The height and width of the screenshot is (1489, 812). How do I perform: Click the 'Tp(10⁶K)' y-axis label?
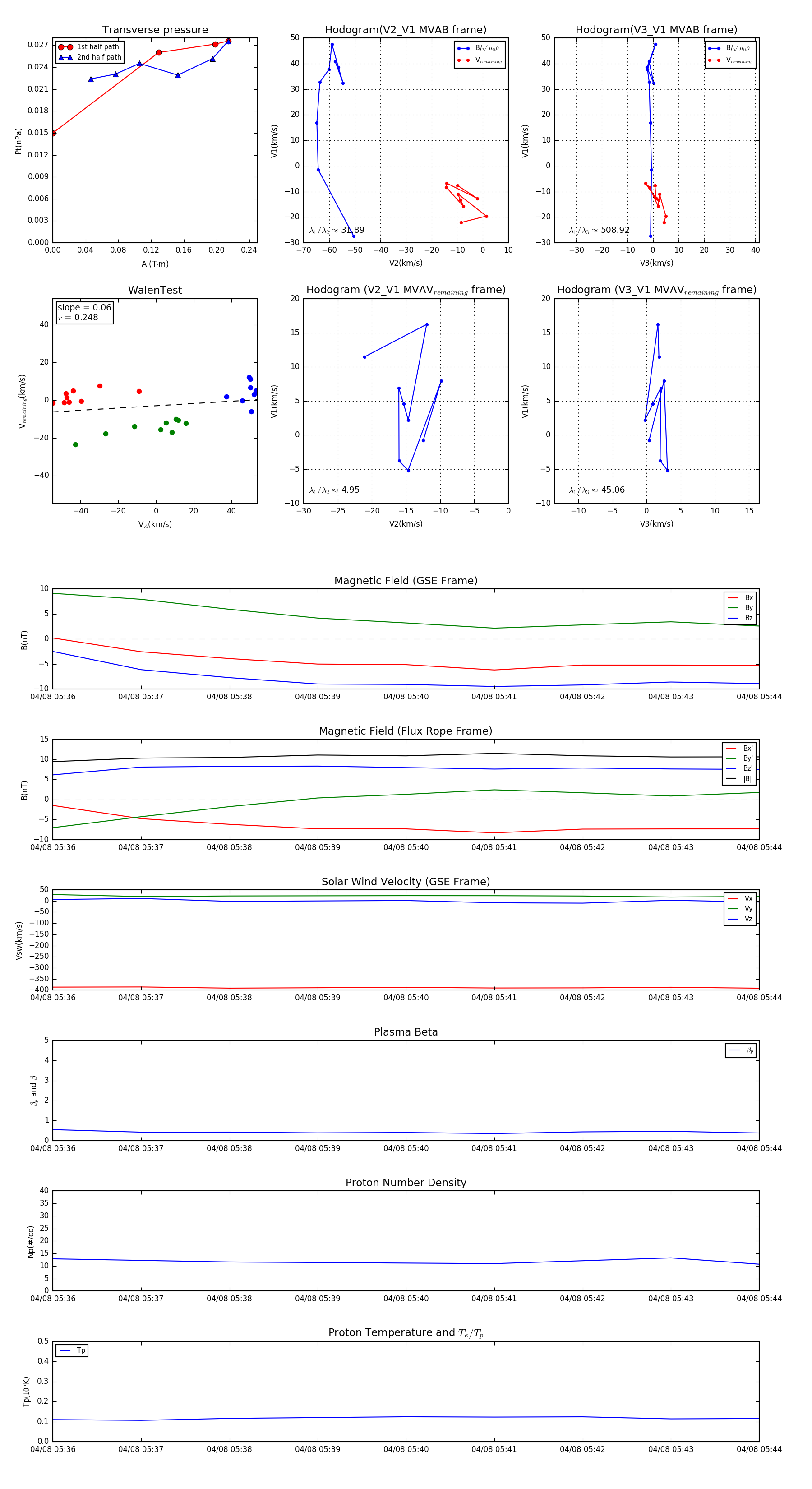[26, 1392]
